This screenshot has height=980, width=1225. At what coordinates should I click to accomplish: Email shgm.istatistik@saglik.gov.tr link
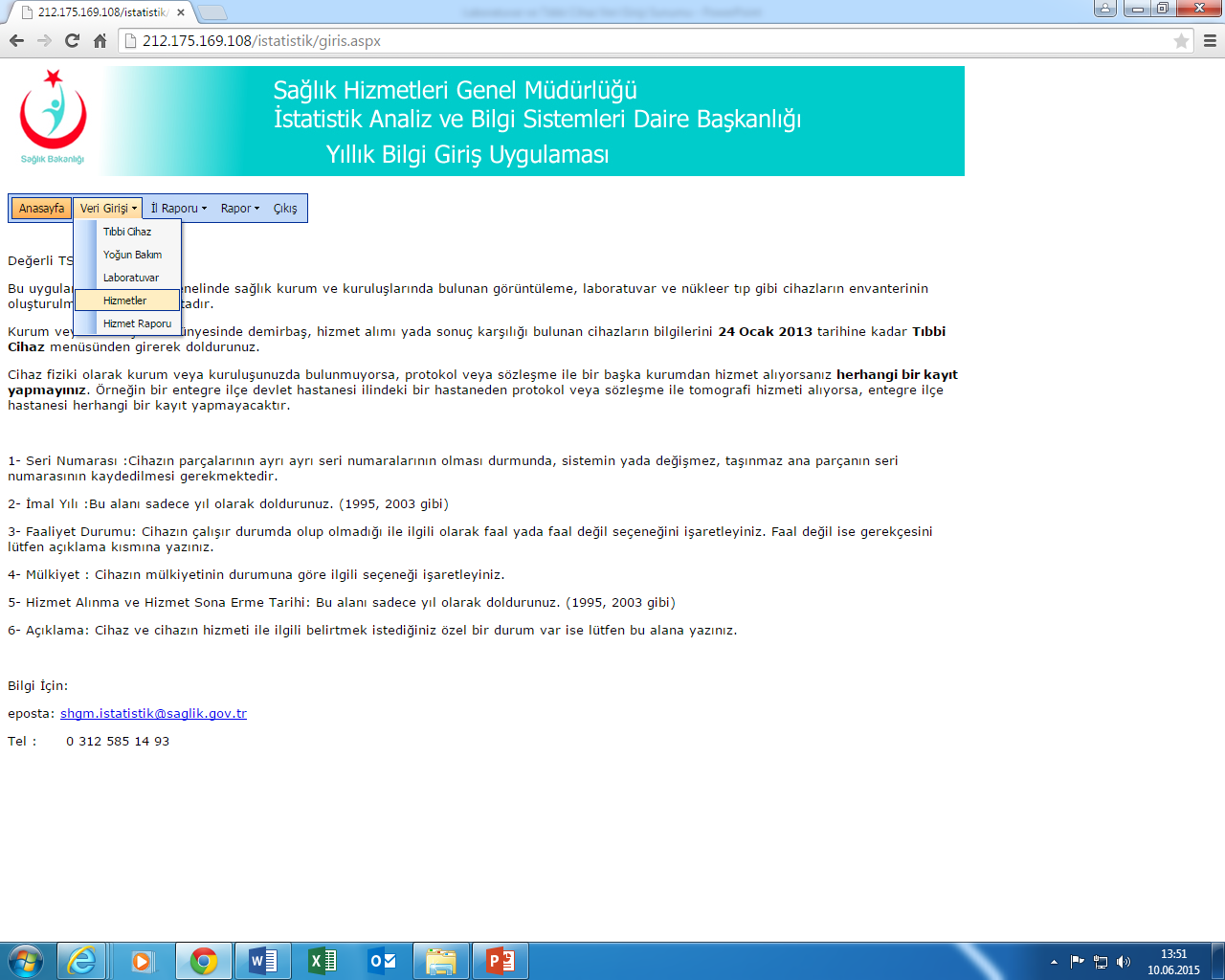click(153, 714)
